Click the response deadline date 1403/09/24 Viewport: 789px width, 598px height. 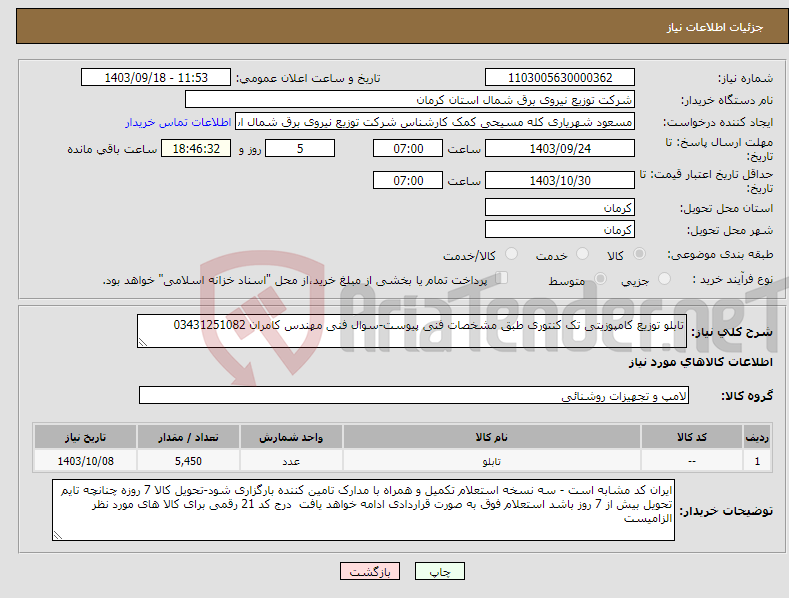click(560, 148)
